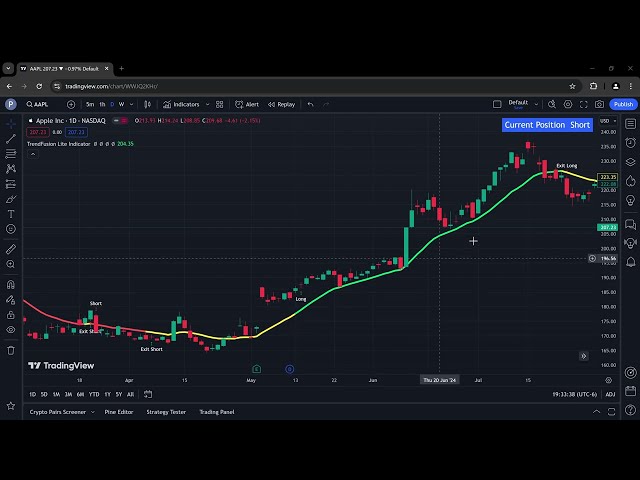Image resolution: width=640 pixels, height=480 pixels.
Task: Open the alerts clock panel
Action: point(630,143)
